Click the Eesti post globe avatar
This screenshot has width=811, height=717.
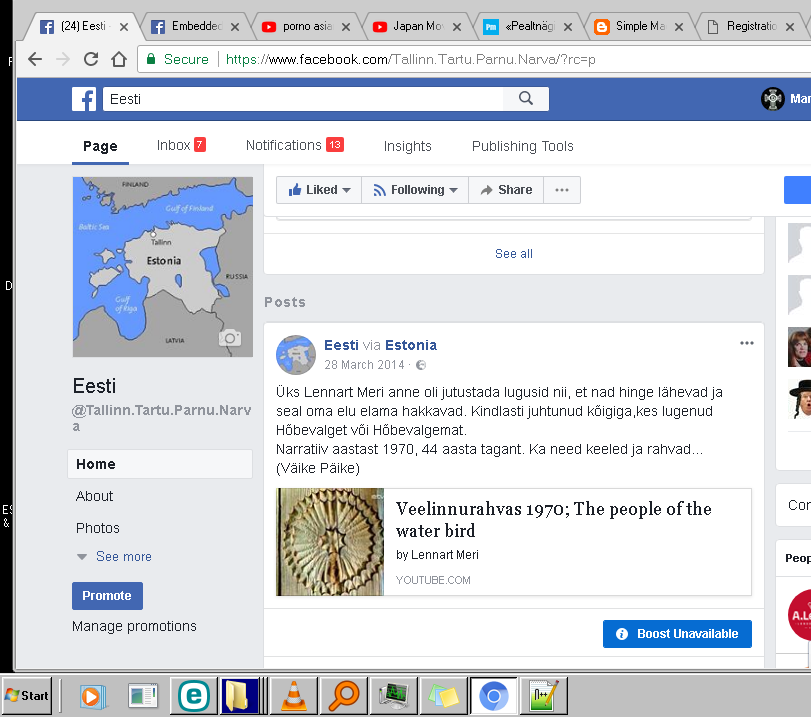coord(296,355)
